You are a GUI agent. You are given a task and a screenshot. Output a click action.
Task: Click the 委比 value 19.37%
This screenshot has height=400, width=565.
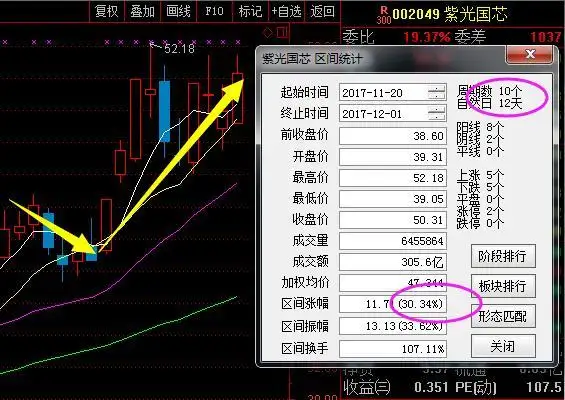point(427,37)
